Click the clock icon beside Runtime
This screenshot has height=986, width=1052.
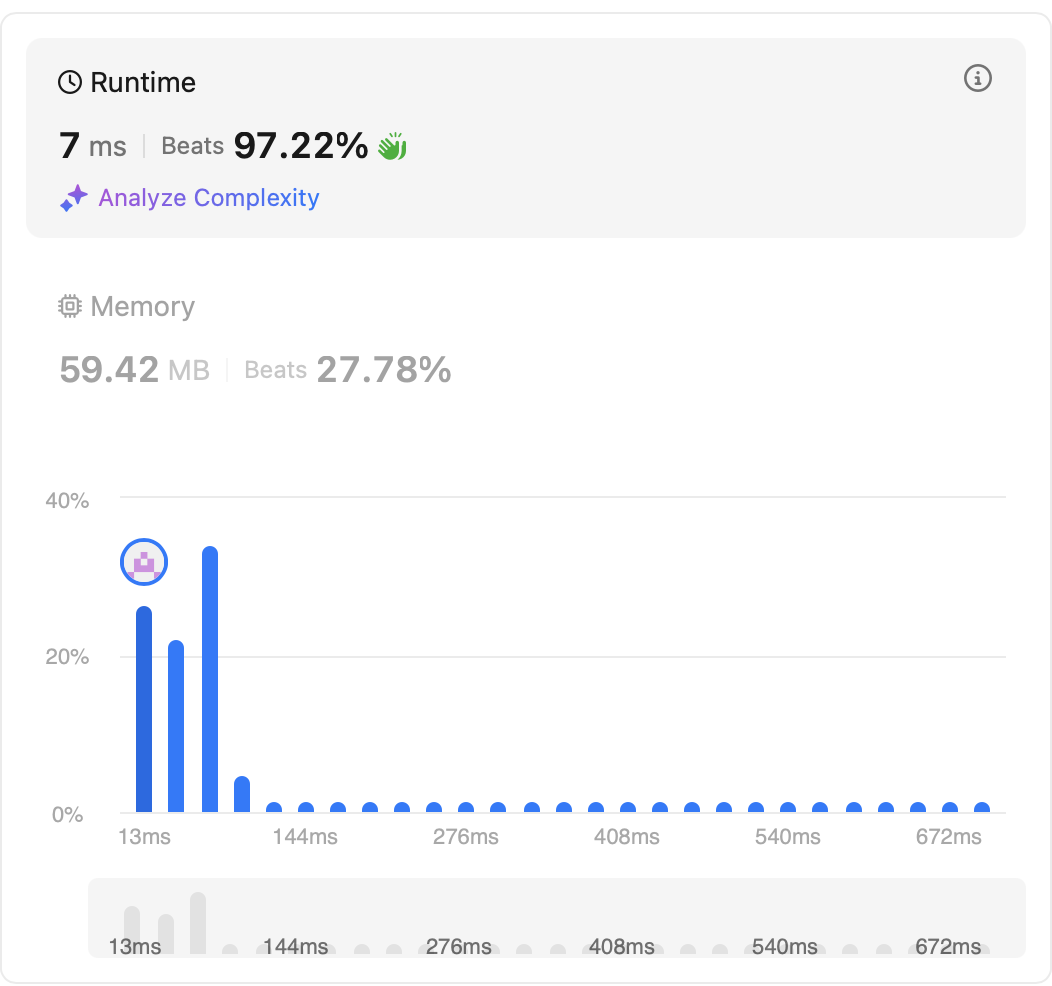[x=70, y=82]
